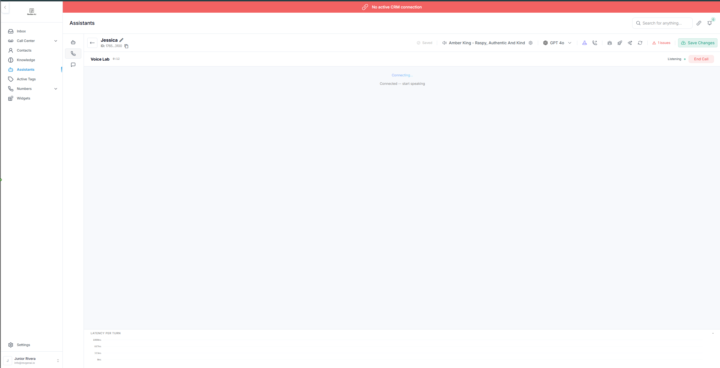Viewport: 720px width, 368px height.
Task: Go to Contacts
Action: point(24,51)
